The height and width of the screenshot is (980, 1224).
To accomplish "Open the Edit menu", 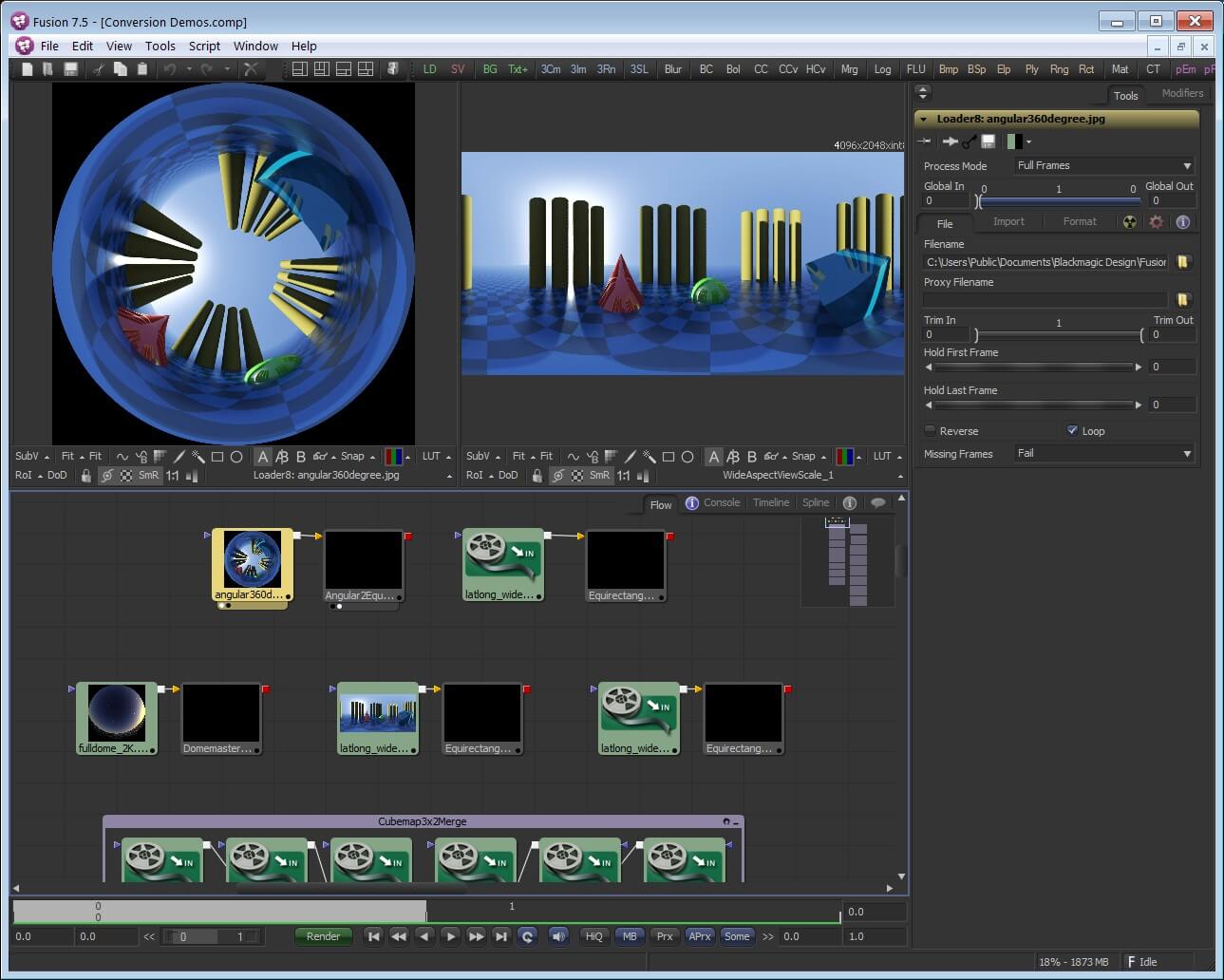I will pos(83,46).
